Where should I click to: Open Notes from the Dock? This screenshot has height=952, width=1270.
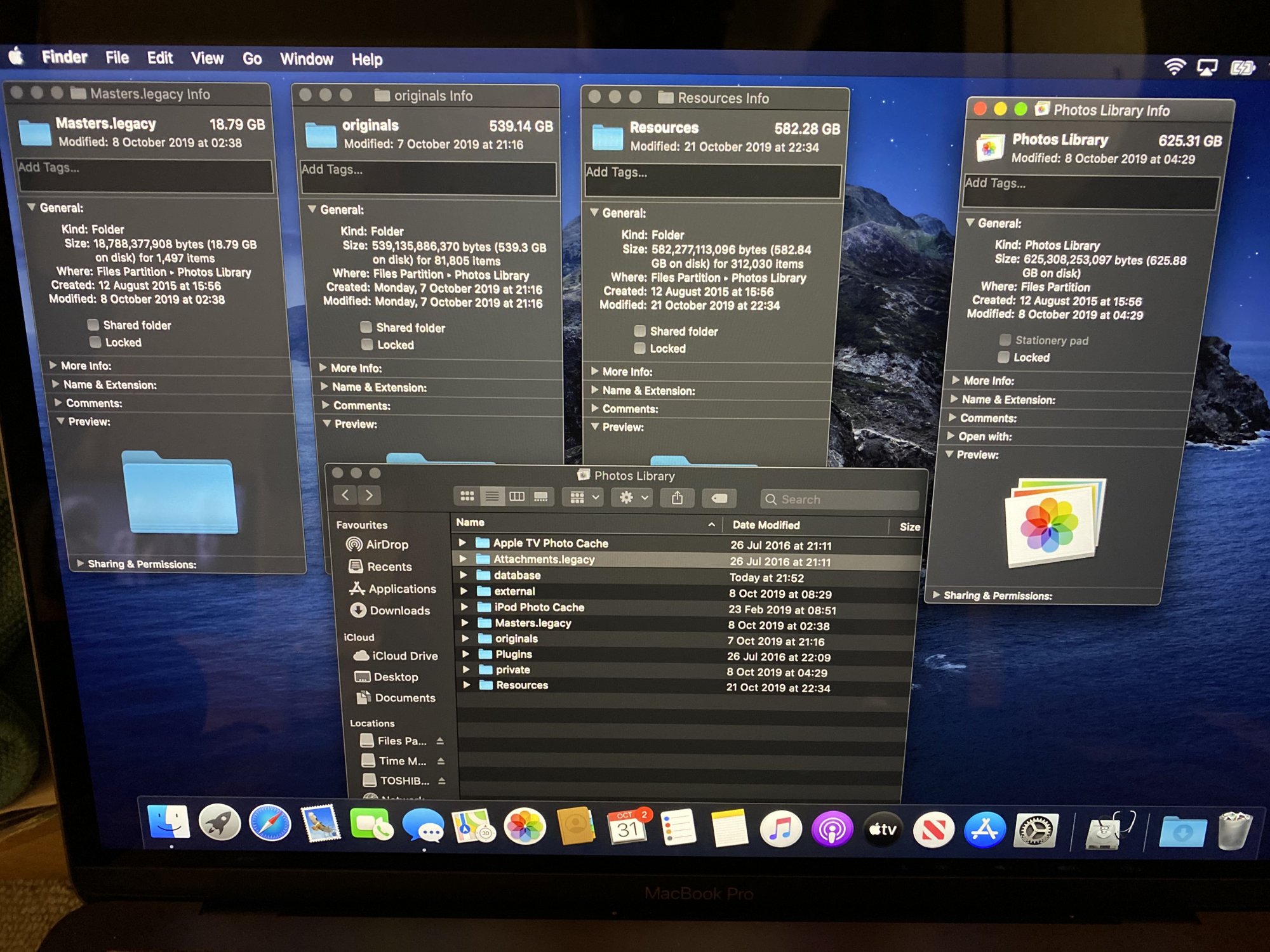(x=730, y=828)
